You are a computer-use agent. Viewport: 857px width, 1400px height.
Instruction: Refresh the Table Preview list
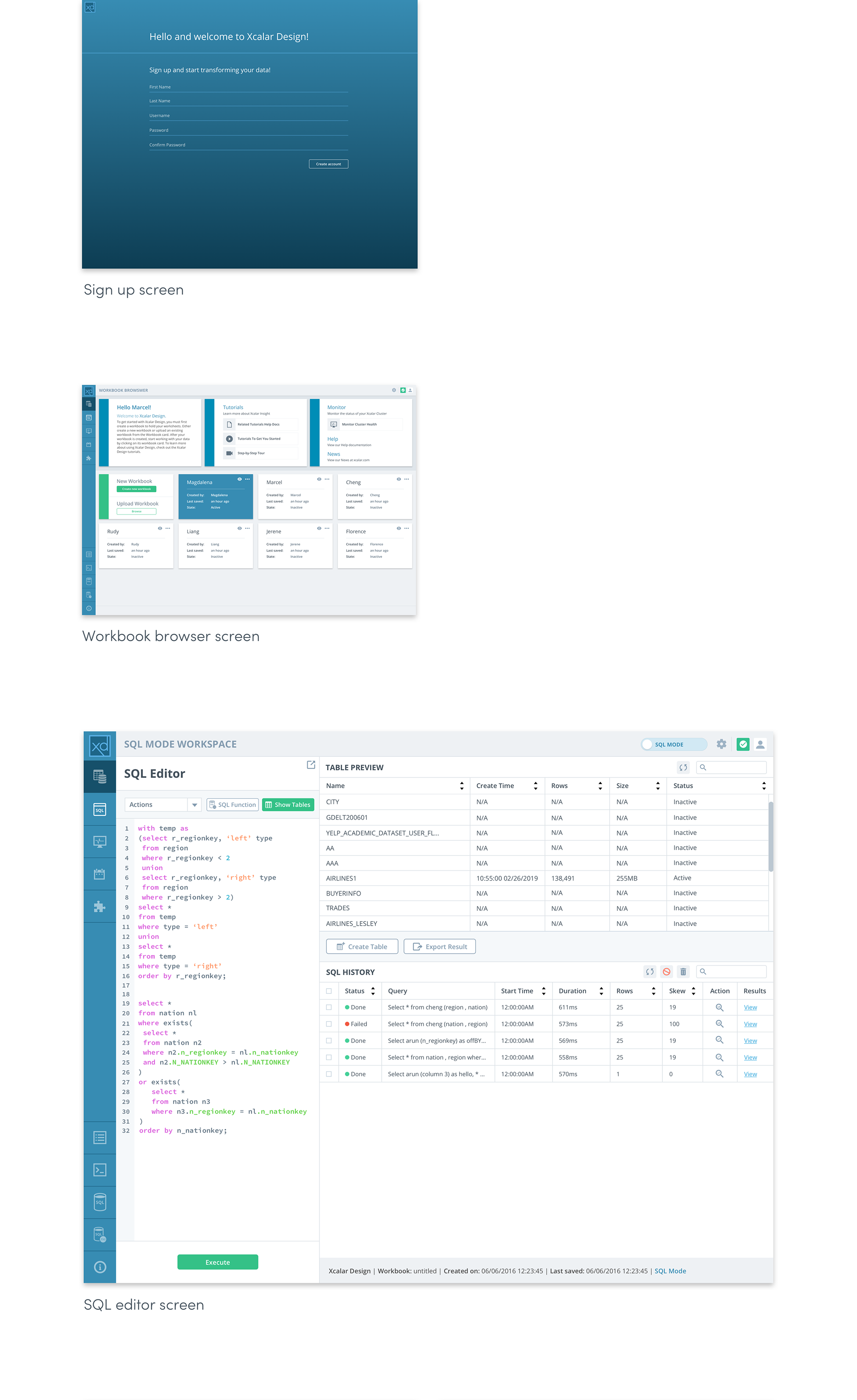[683, 768]
